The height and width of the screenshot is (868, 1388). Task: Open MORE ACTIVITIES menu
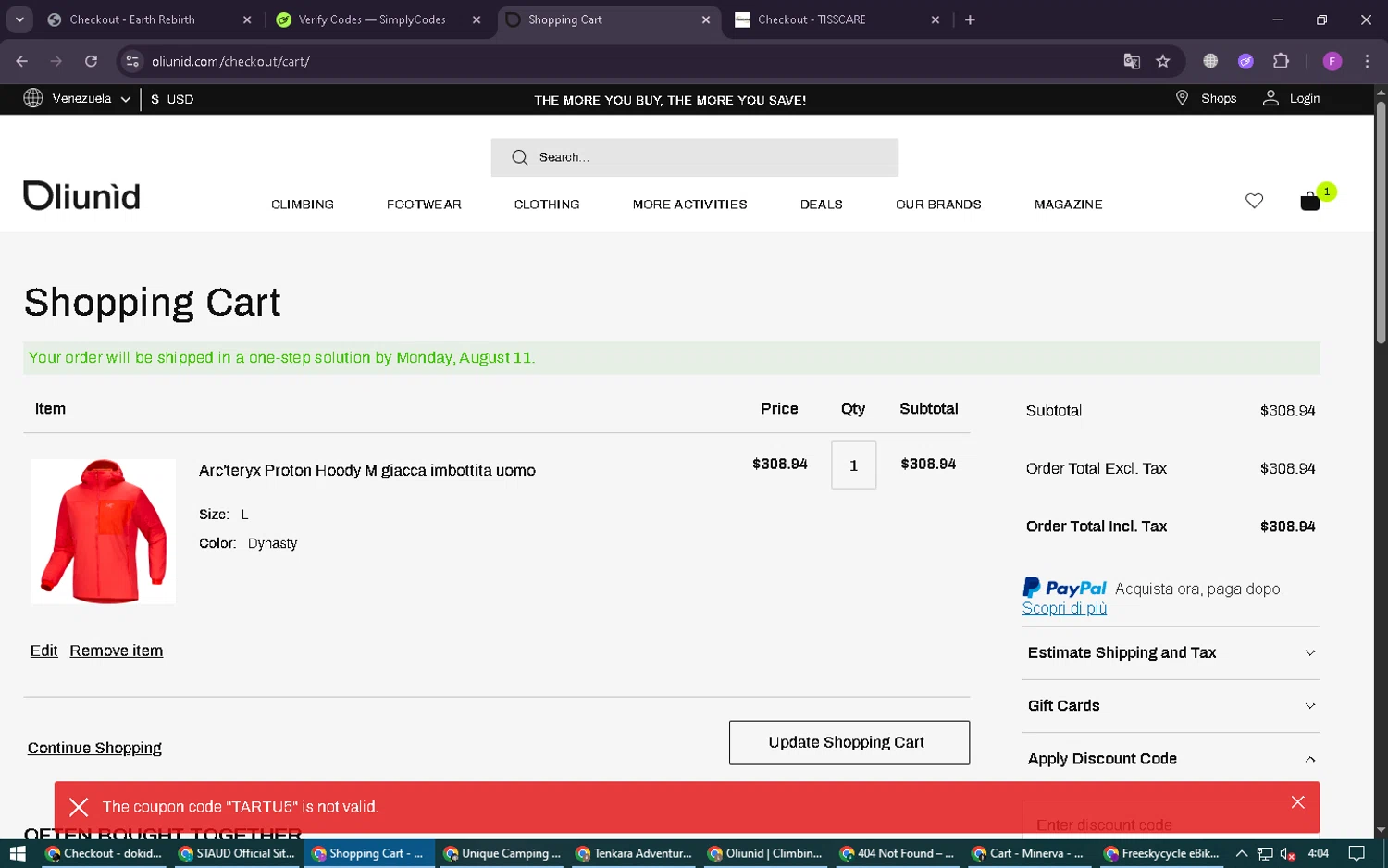point(689,205)
